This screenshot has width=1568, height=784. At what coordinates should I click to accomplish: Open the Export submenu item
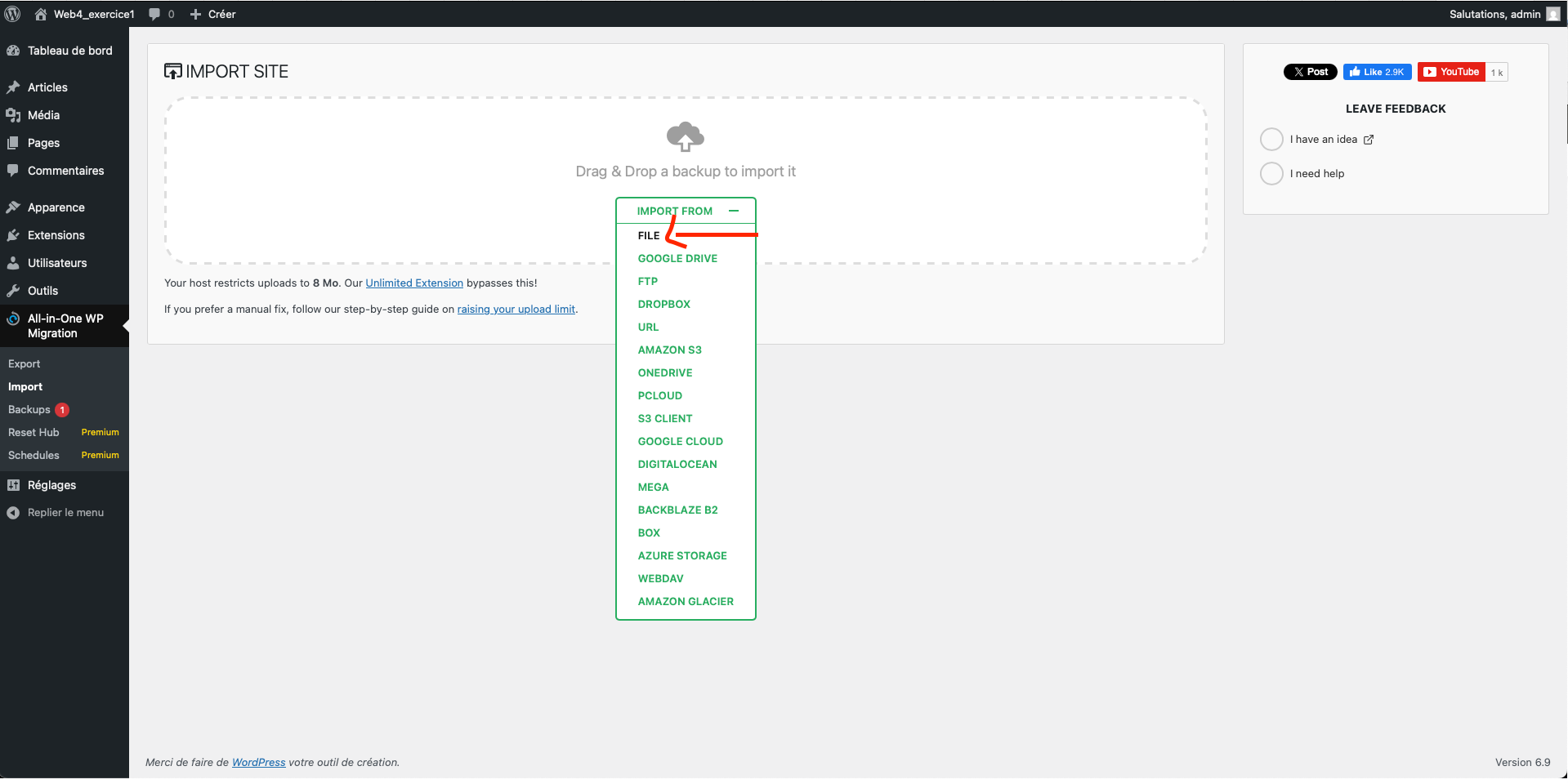25,364
